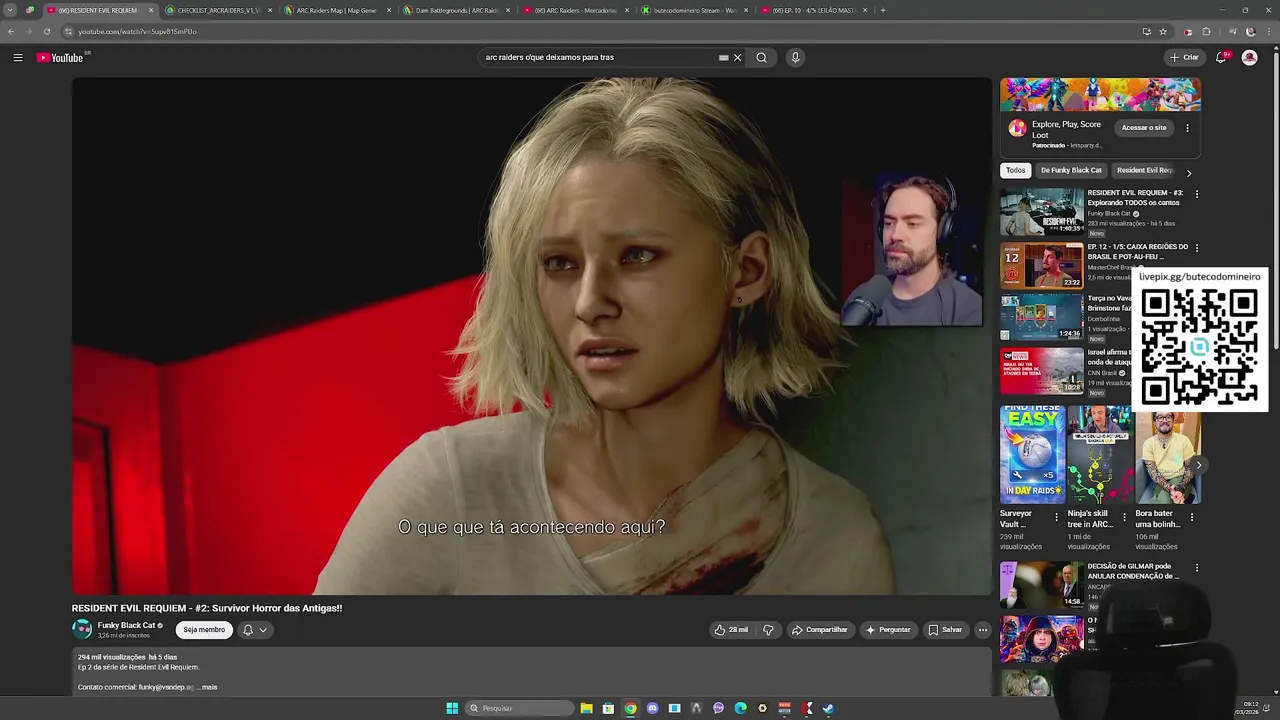Clear the search box with the X

pos(738,57)
